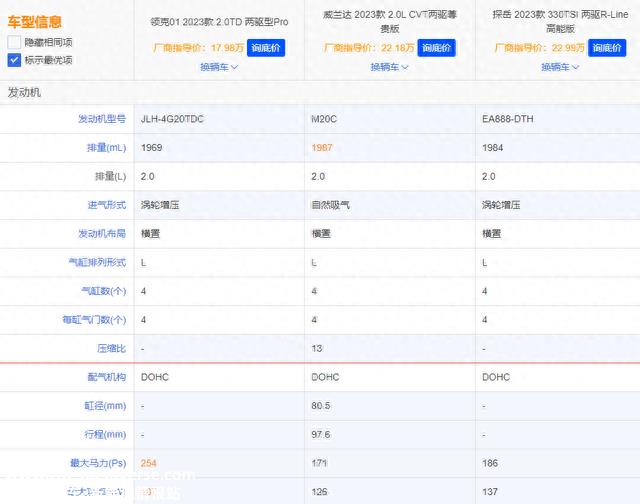The height and width of the screenshot is (504, 640).
Task: Click the 进气形式 parameter label
Action: click(x=107, y=205)
